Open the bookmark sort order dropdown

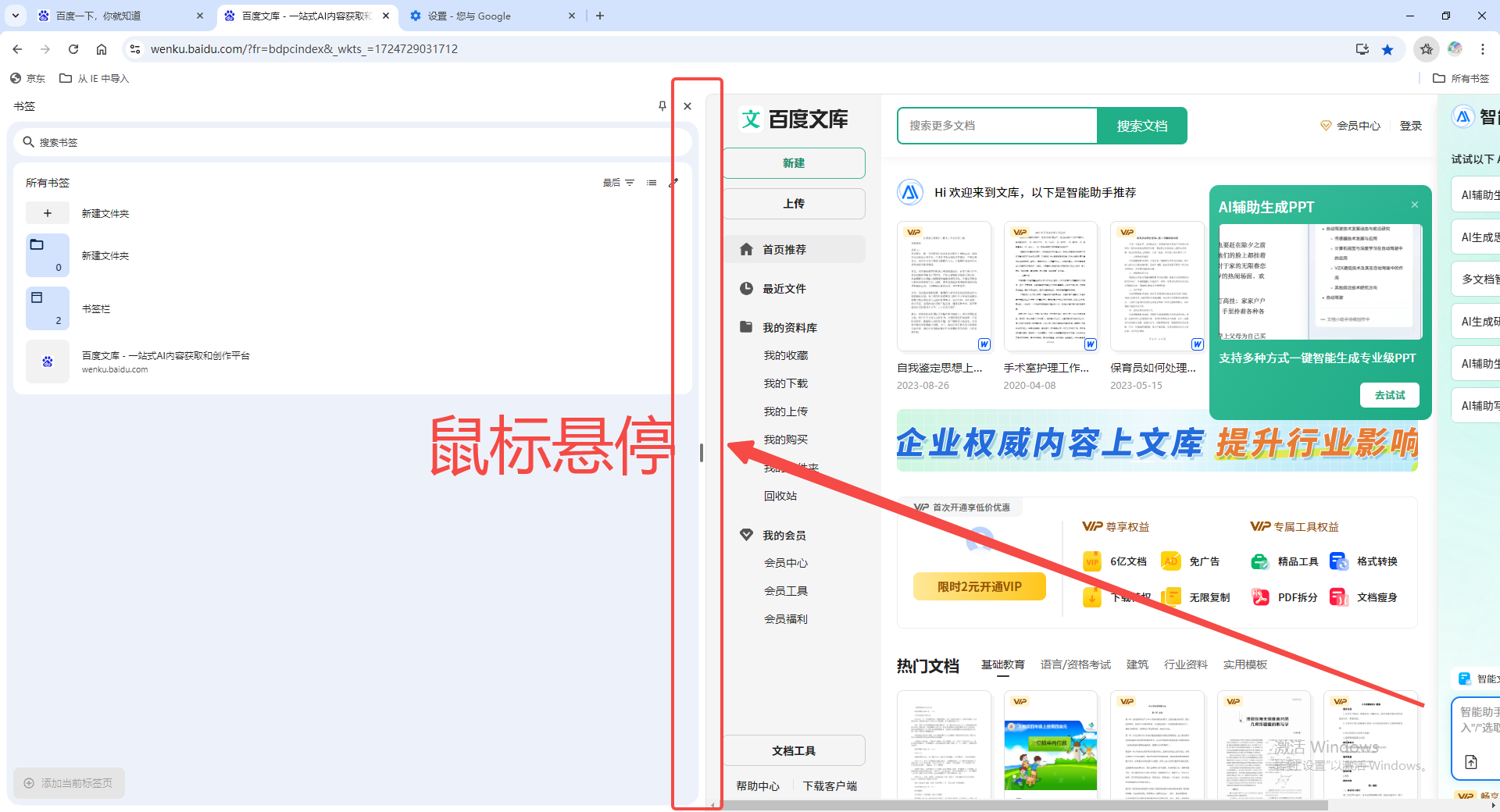click(619, 183)
